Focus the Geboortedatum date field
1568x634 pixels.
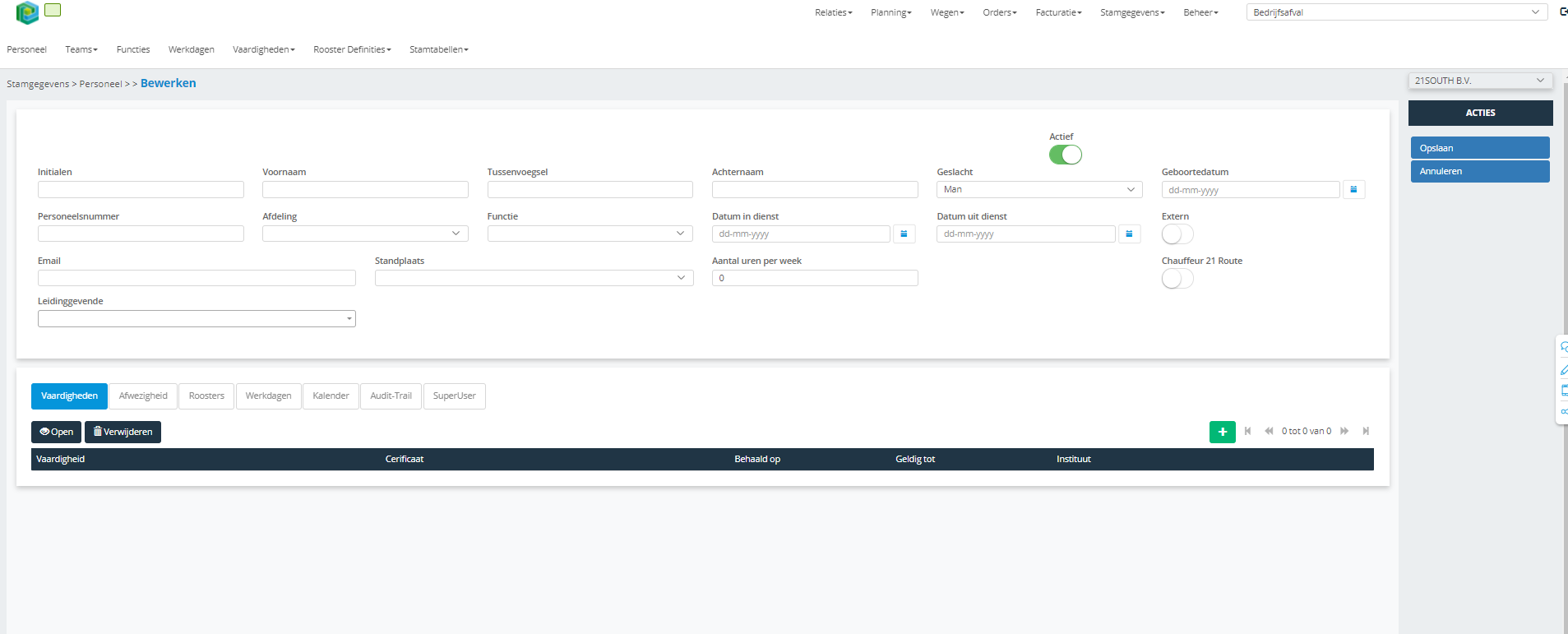[x=1251, y=190]
